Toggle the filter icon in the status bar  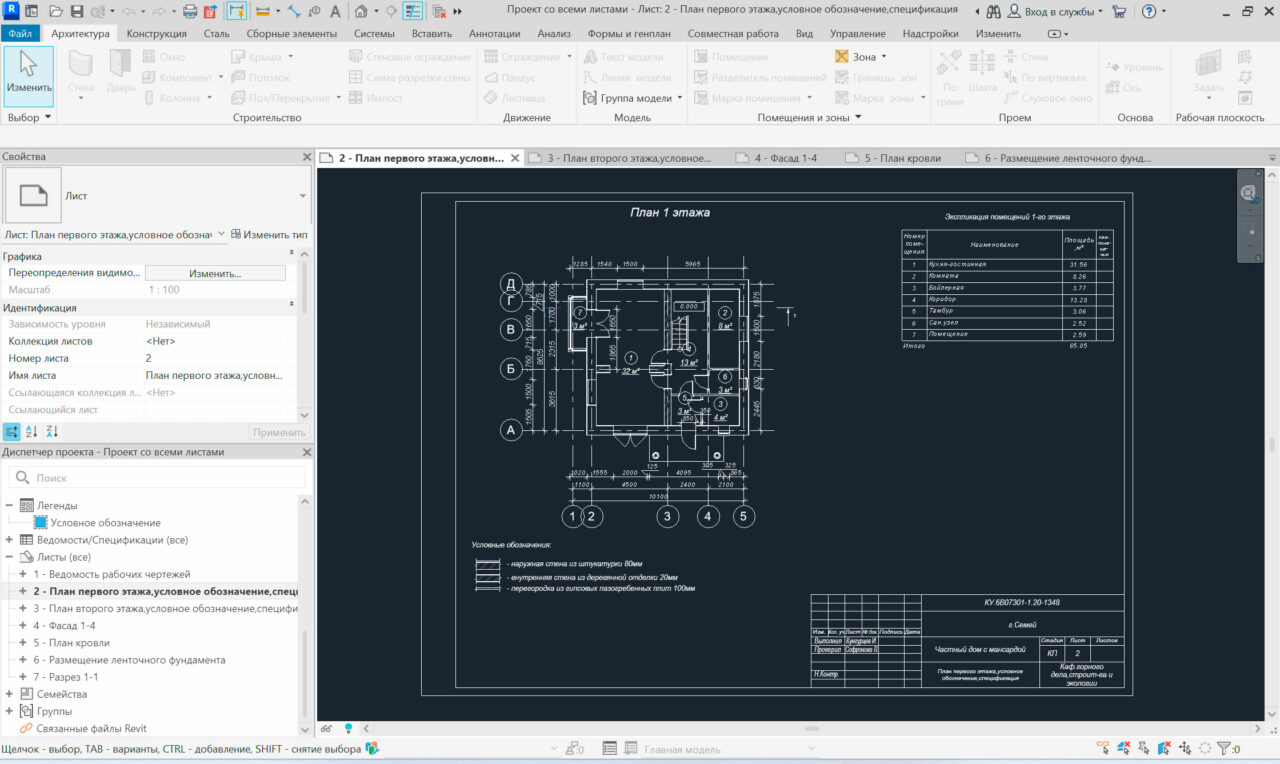click(x=1223, y=749)
